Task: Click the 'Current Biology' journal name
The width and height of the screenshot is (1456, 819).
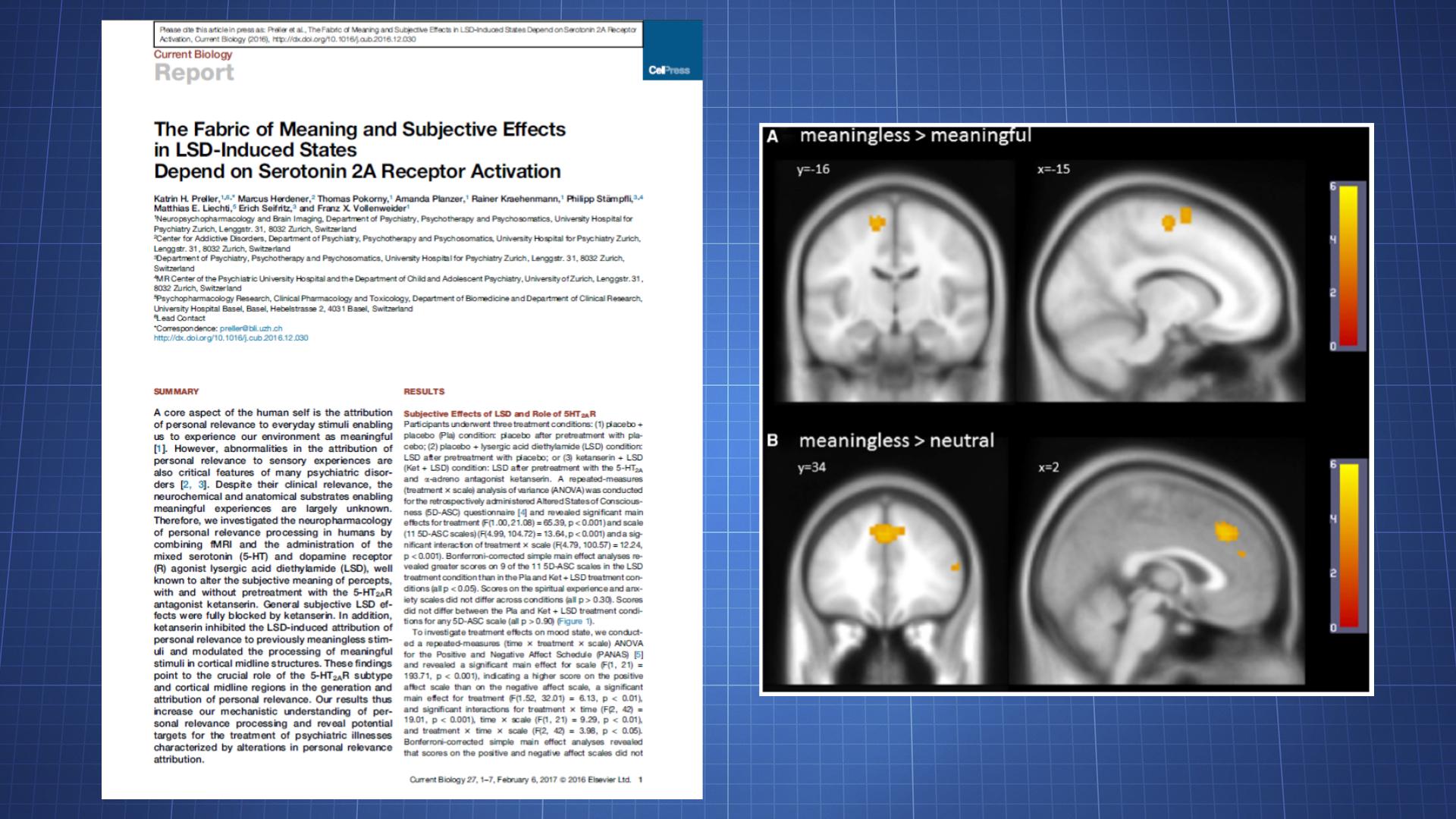Action: pos(193,55)
